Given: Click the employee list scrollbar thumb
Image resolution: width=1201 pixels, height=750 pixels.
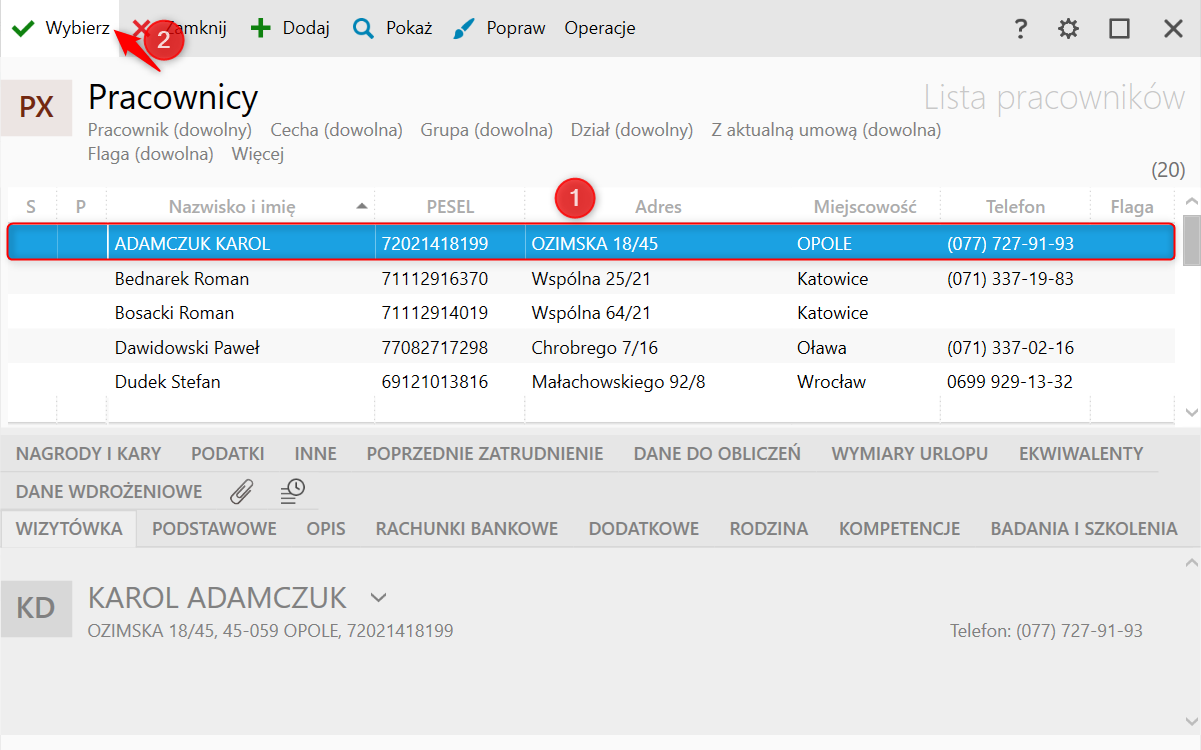Looking at the screenshot, I should [1191, 240].
